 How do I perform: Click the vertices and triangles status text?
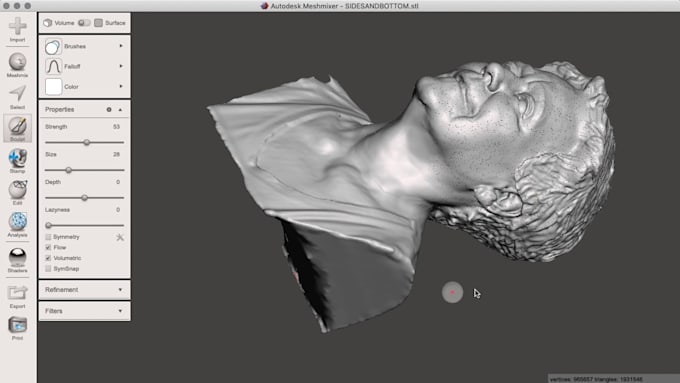596,379
